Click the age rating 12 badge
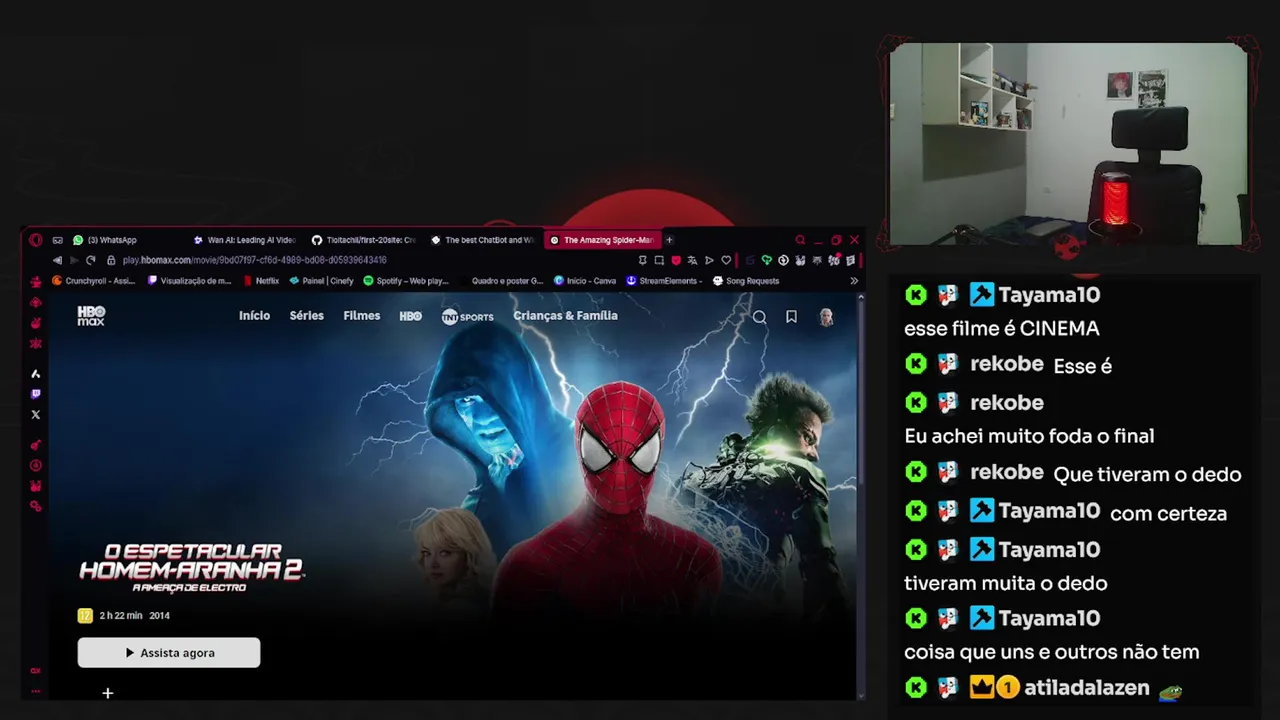 [x=85, y=616]
